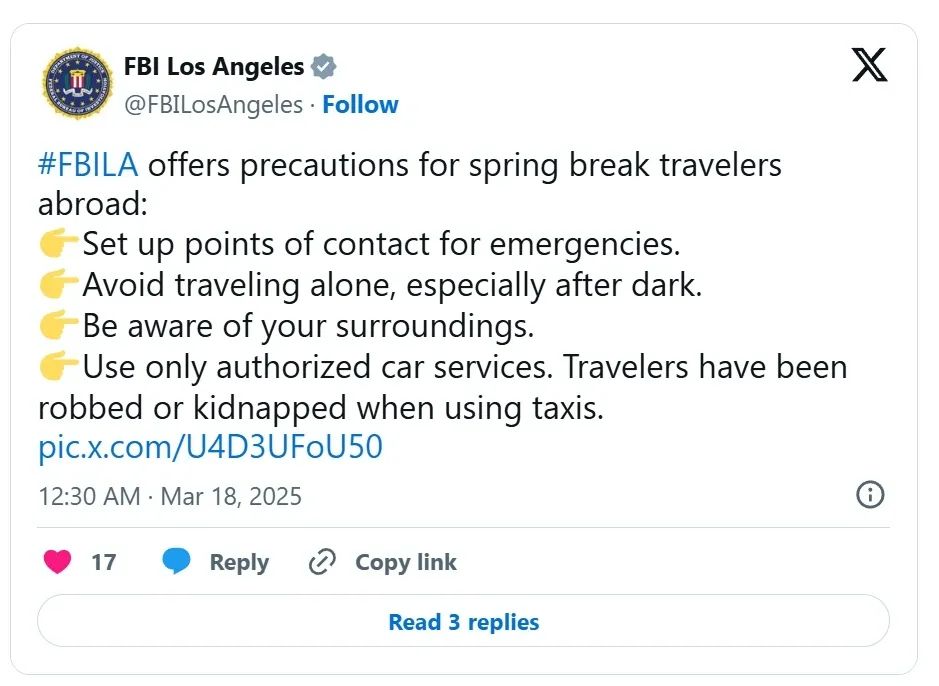Like the post with heart icon
This screenshot has width=939, height=686.
(57, 561)
